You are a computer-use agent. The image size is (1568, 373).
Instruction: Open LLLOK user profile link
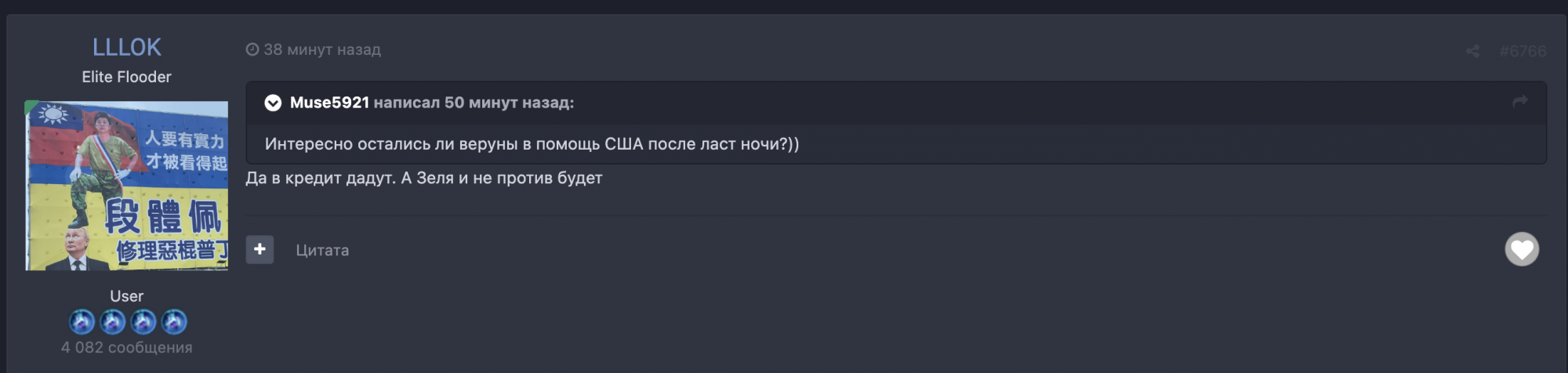(x=126, y=47)
